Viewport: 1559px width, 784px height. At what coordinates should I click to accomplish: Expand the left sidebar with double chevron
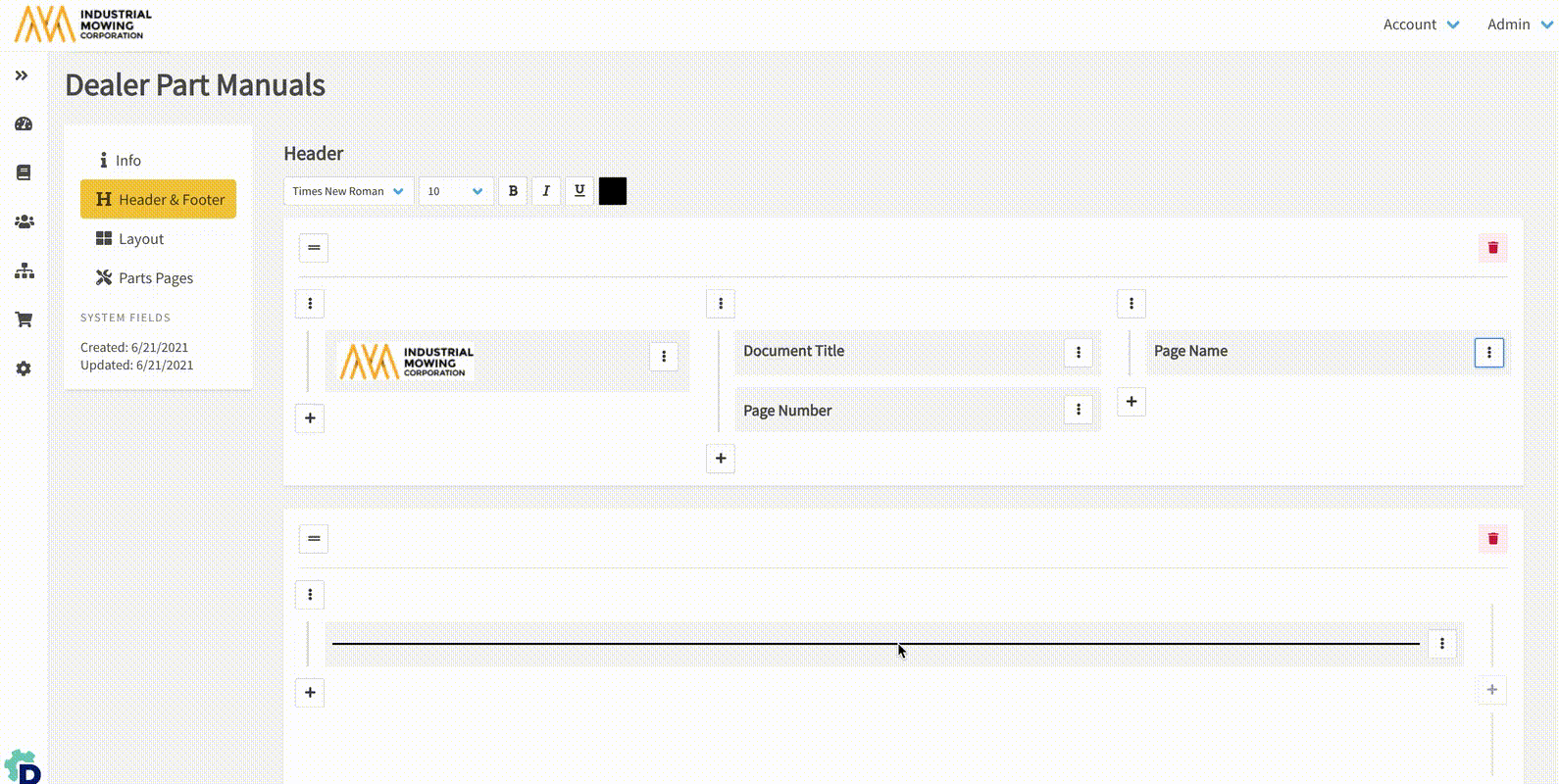point(22,75)
